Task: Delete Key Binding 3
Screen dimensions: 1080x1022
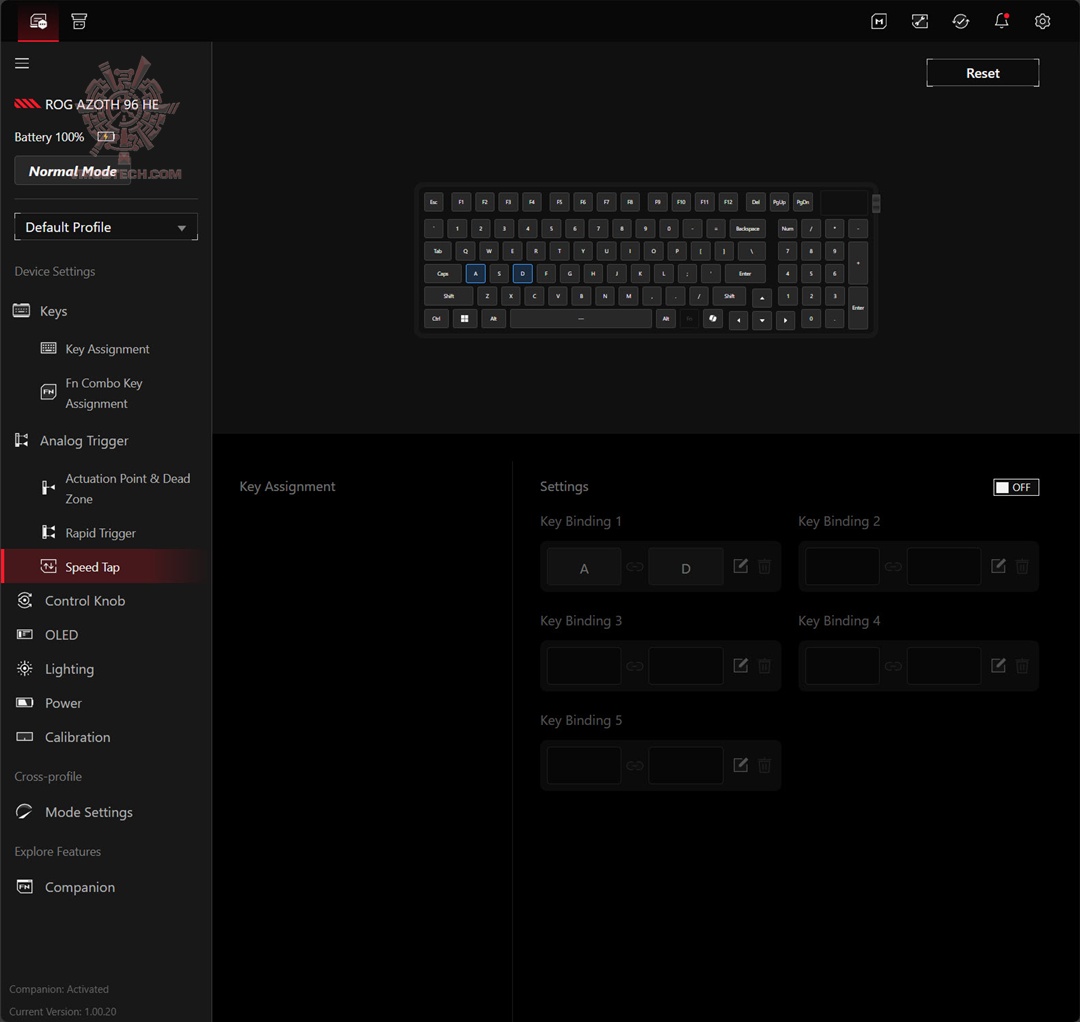Action: click(765, 666)
